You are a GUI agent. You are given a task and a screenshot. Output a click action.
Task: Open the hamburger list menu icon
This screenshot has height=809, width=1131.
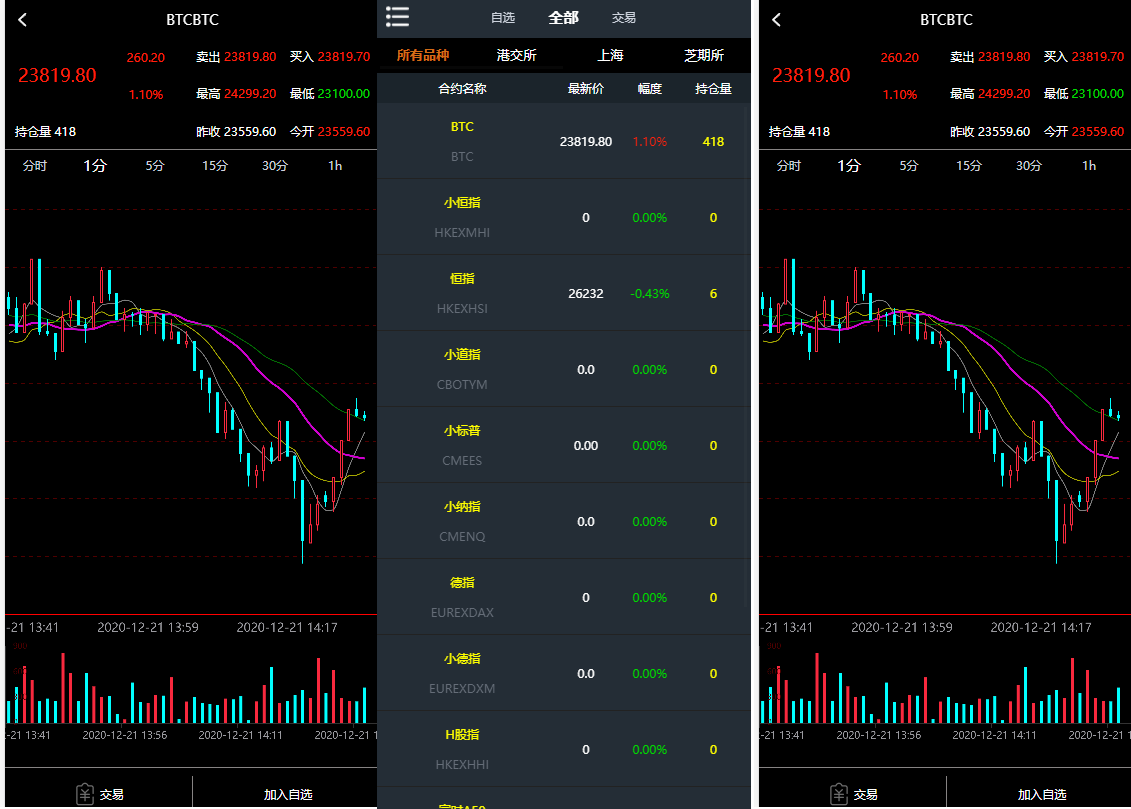point(397,17)
